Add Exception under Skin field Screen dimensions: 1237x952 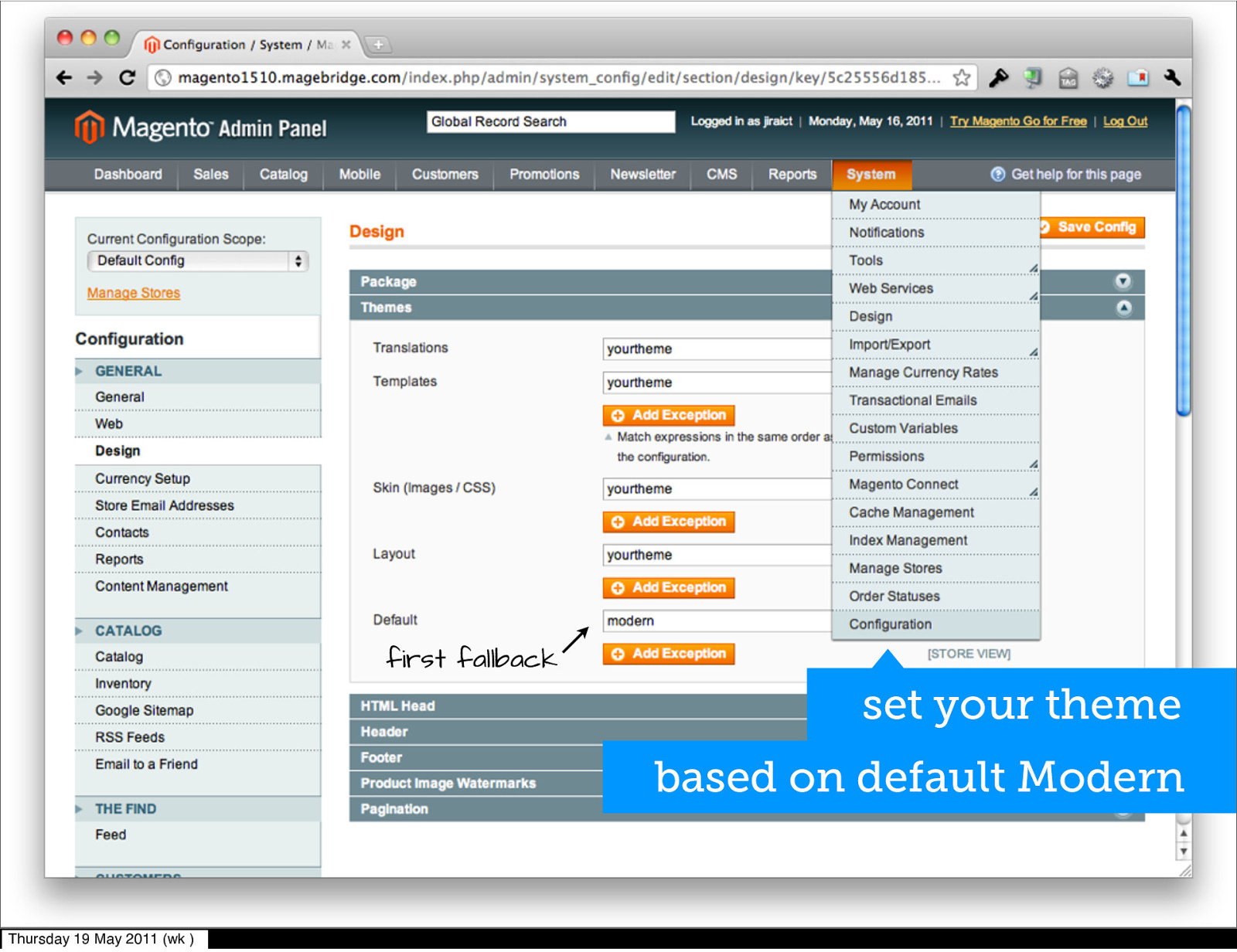(x=669, y=522)
